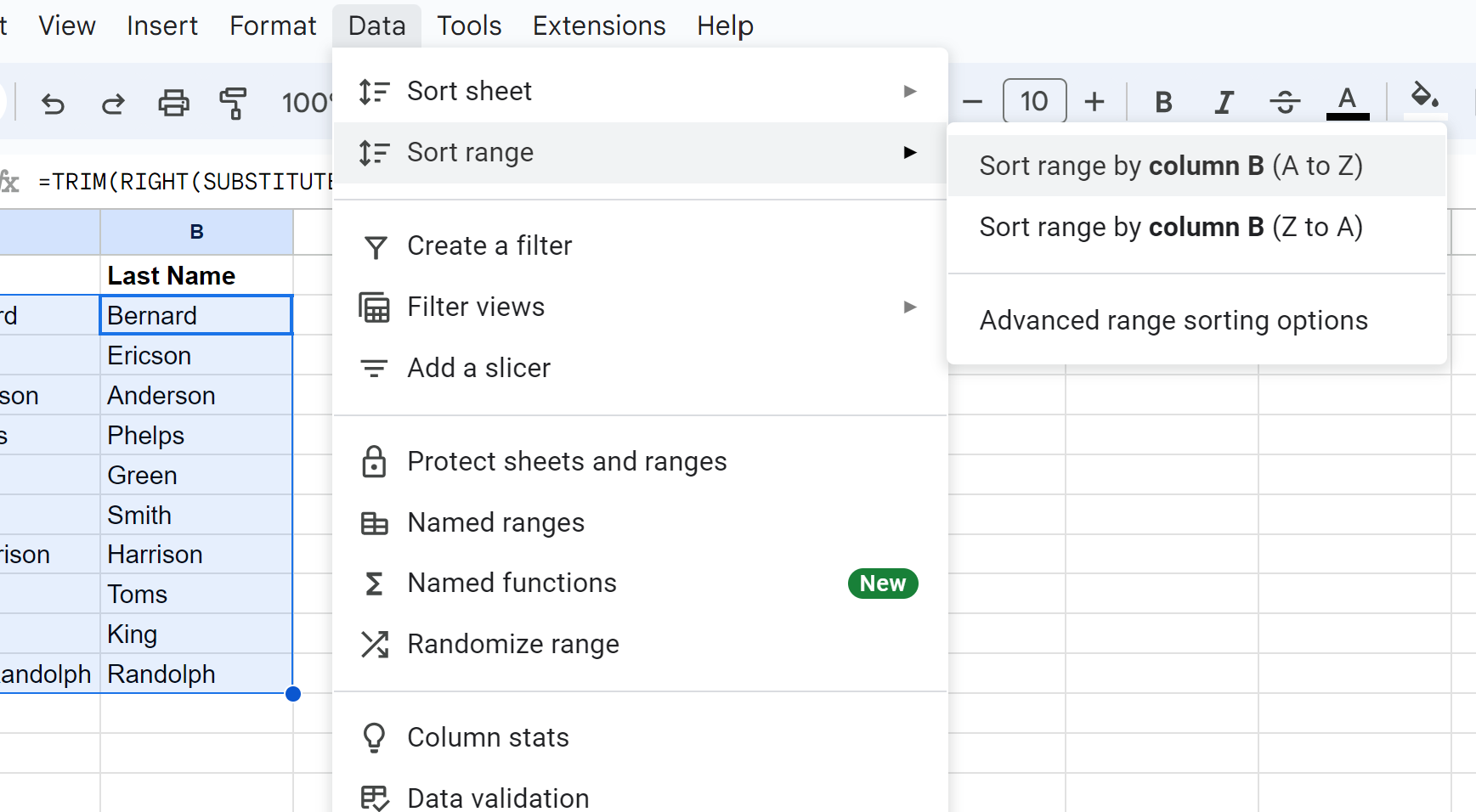The width and height of the screenshot is (1476, 812).
Task: Select Sort range by column B Z to A
Action: tap(1196, 227)
